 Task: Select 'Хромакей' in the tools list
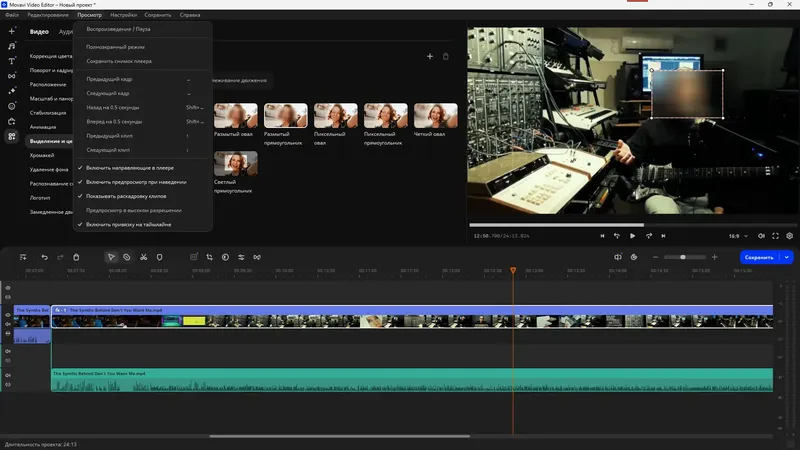pos(42,155)
